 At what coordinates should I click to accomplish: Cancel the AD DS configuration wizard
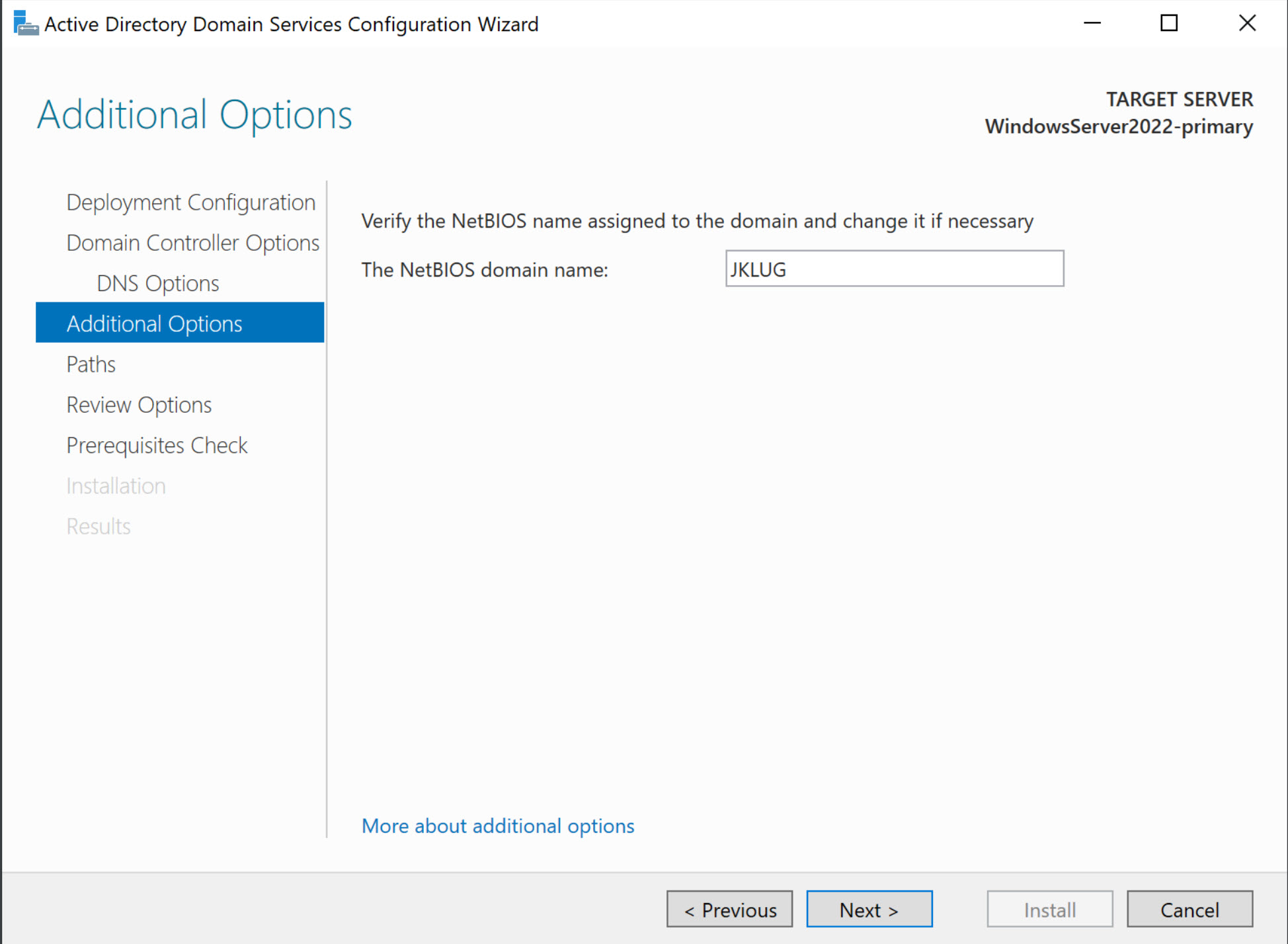[1189, 909]
